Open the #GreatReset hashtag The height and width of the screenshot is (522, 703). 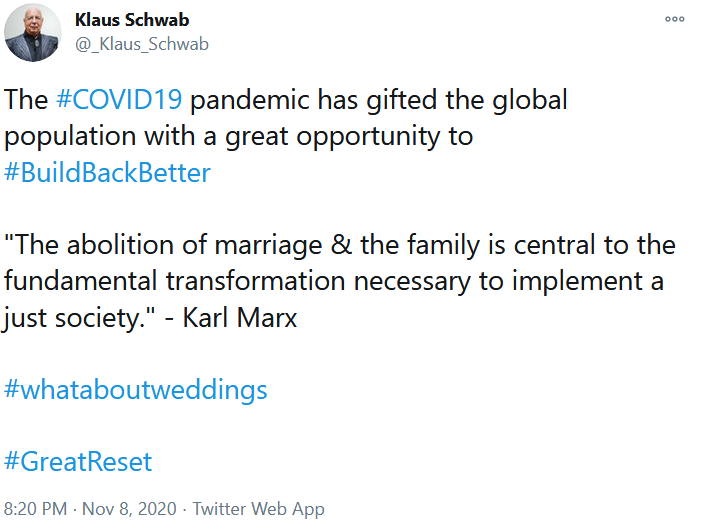79,461
